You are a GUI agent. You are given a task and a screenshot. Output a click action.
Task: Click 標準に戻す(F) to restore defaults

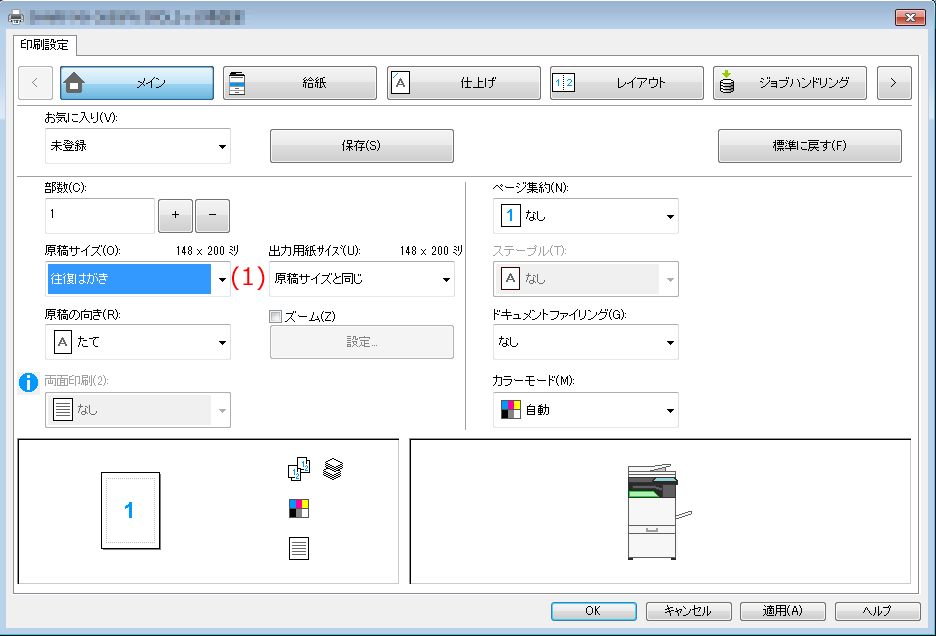809,146
